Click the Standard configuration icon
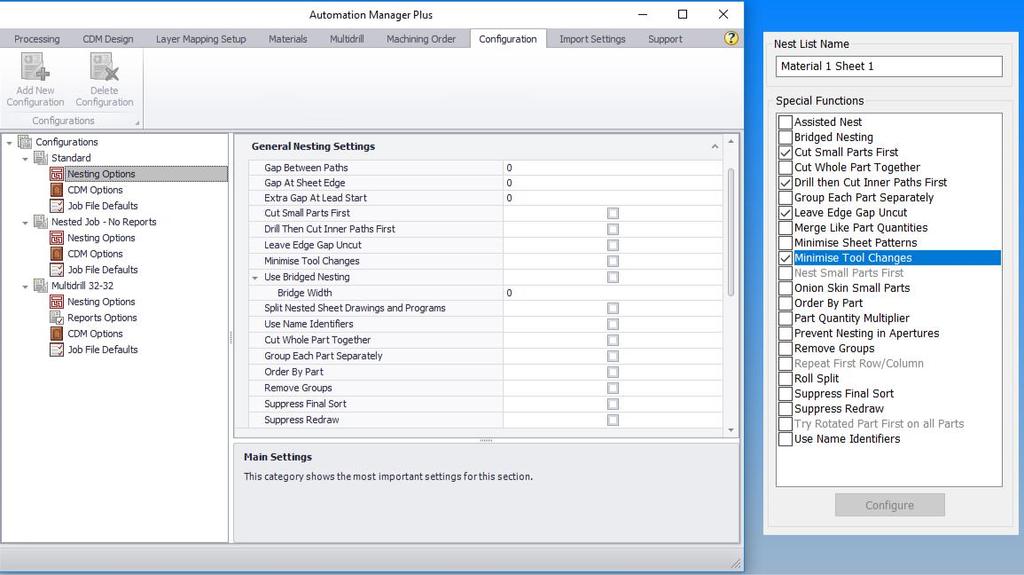 tap(40, 157)
